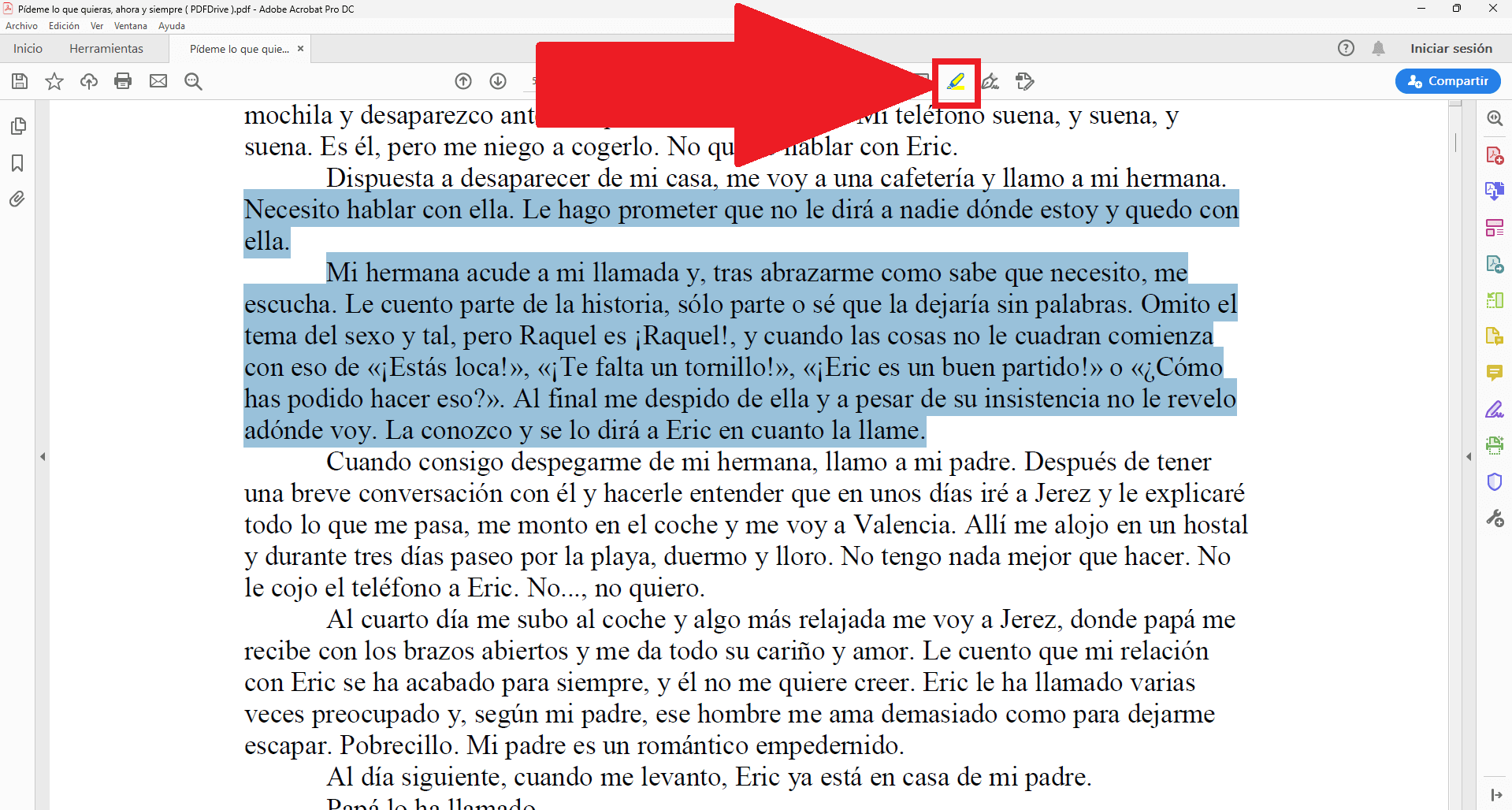
Task: Open the Ventana menu
Action: pos(131,26)
